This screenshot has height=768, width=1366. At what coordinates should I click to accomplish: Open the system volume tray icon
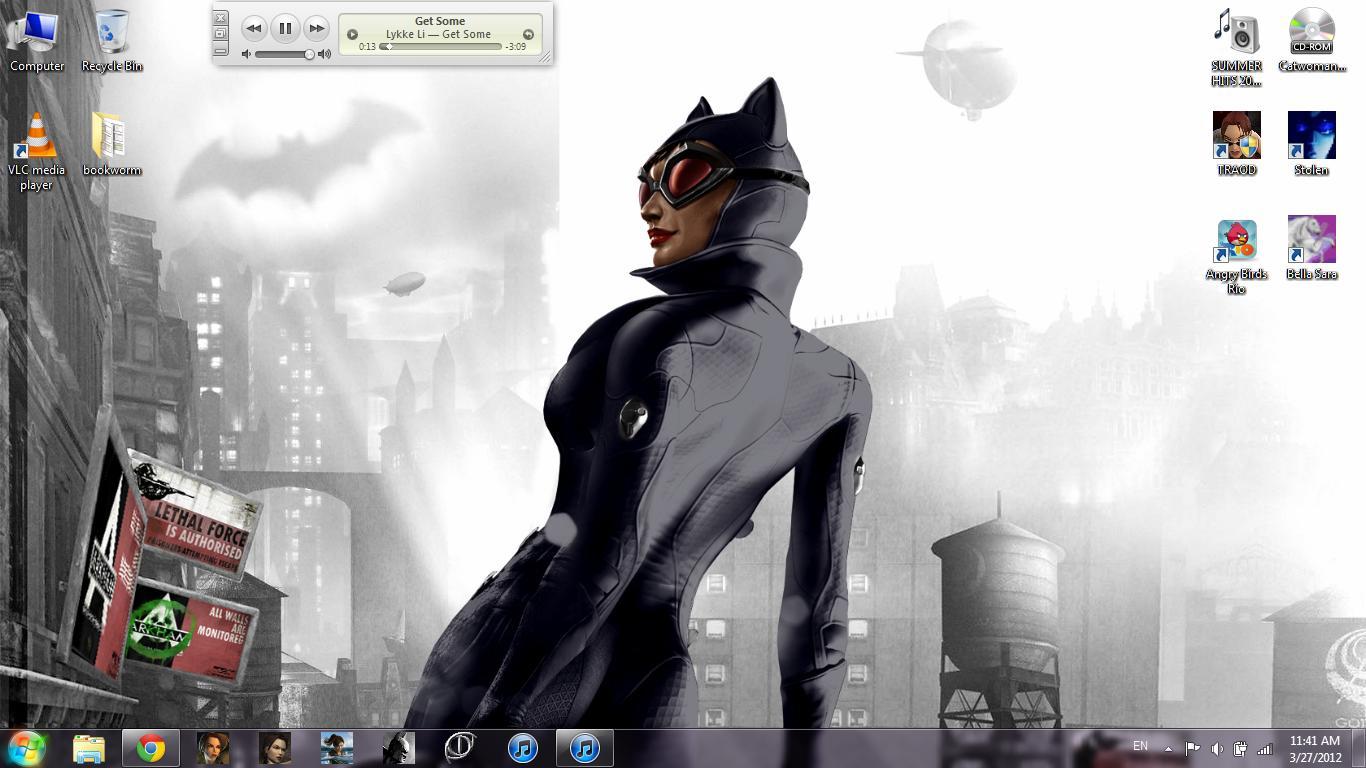pyautogui.click(x=1217, y=748)
